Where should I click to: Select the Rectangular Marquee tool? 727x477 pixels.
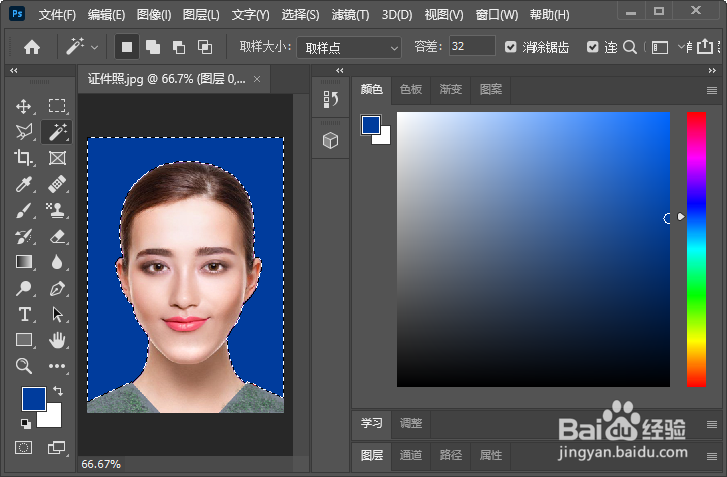(57, 106)
